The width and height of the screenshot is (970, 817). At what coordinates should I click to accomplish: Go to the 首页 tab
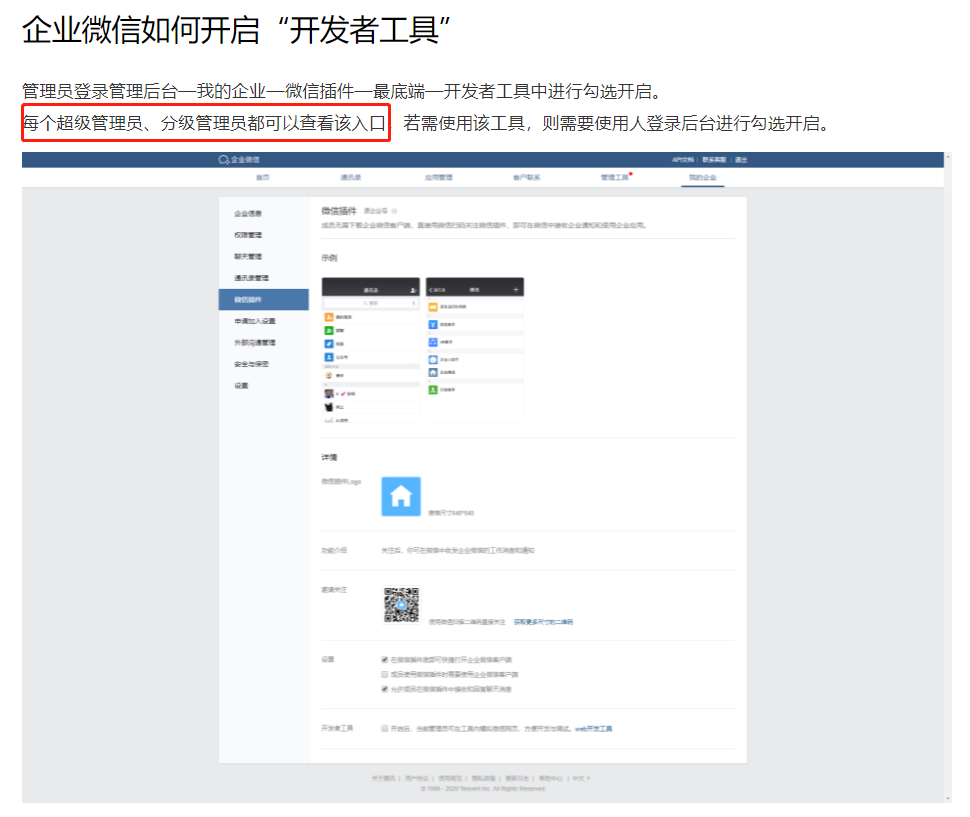point(263,178)
